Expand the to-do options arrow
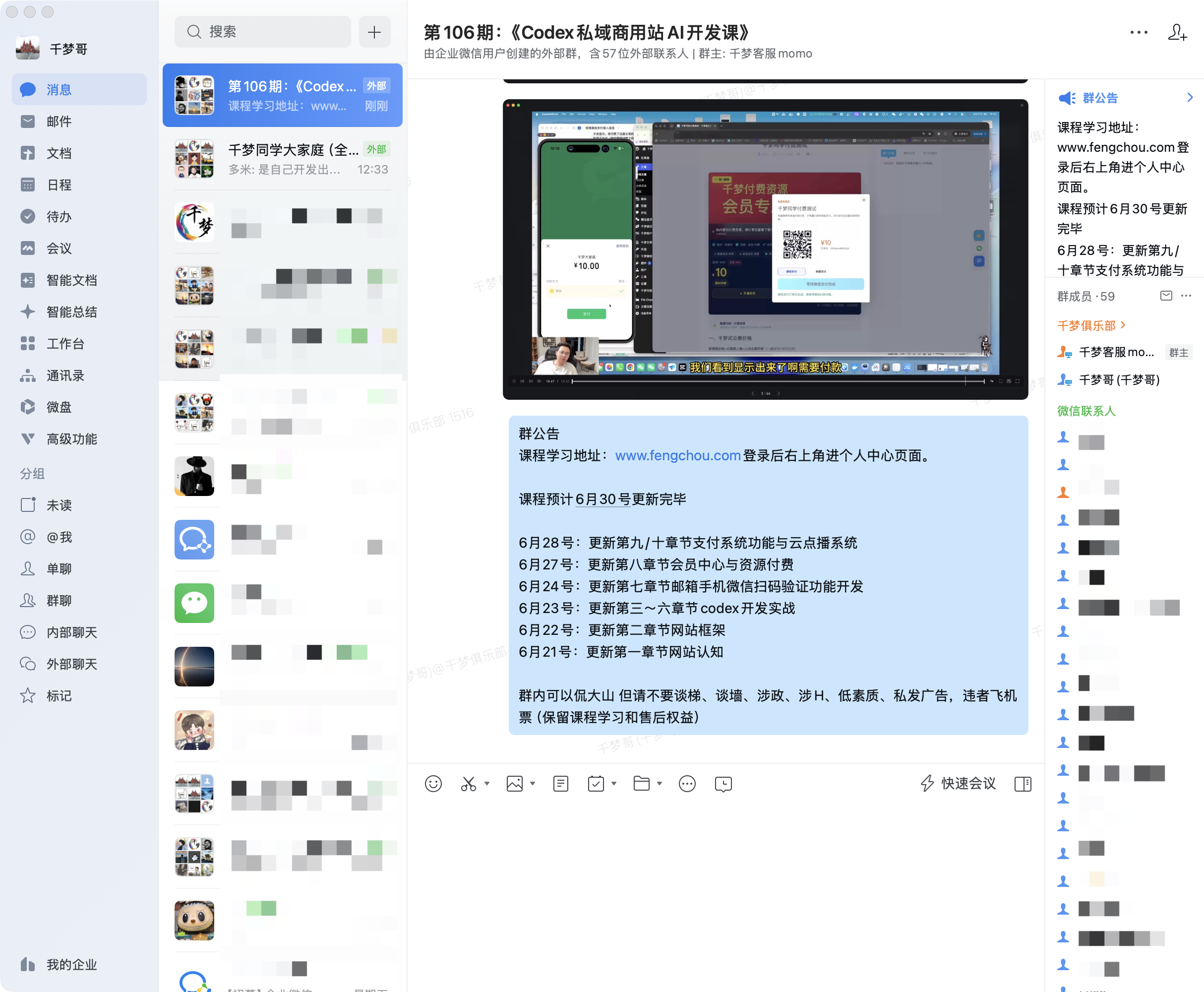The width and height of the screenshot is (1204, 992). click(x=614, y=783)
